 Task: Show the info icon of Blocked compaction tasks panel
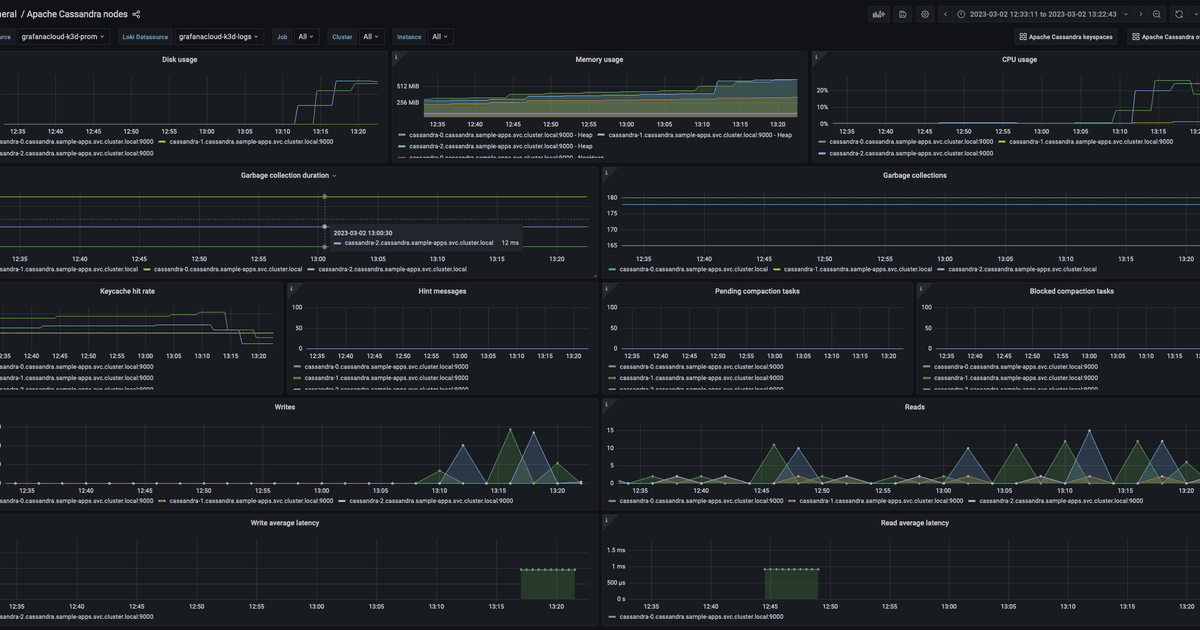tap(921, 290)
